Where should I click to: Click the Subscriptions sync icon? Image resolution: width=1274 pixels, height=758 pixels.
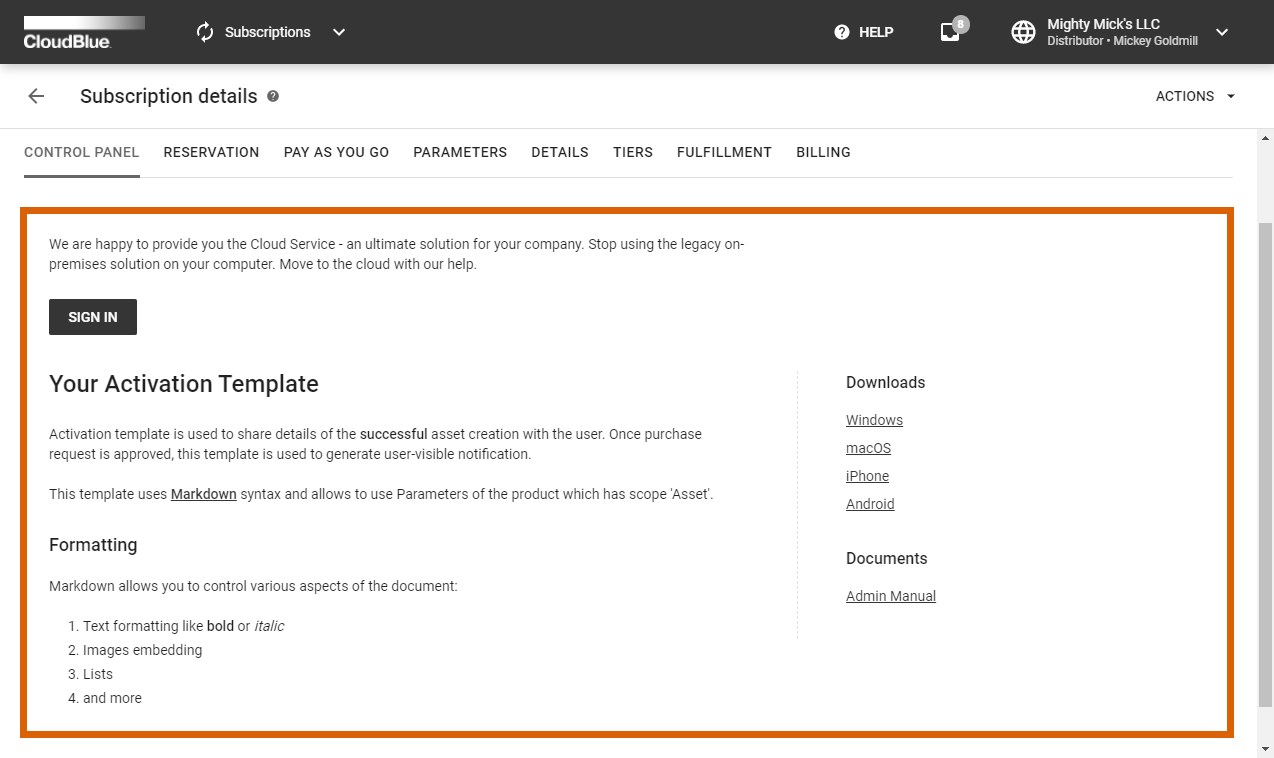click(205, 32)
